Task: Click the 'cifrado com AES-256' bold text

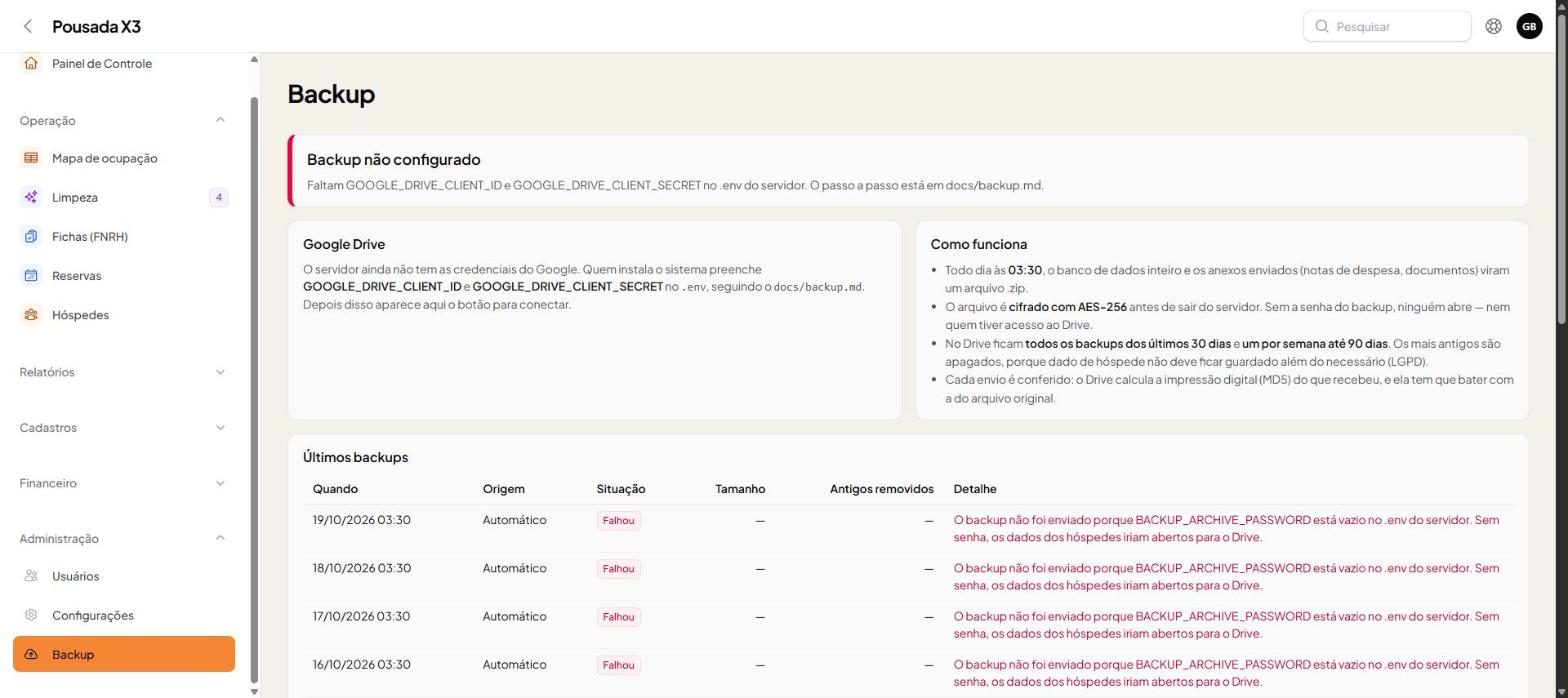Action: [x=1068, y=307]
